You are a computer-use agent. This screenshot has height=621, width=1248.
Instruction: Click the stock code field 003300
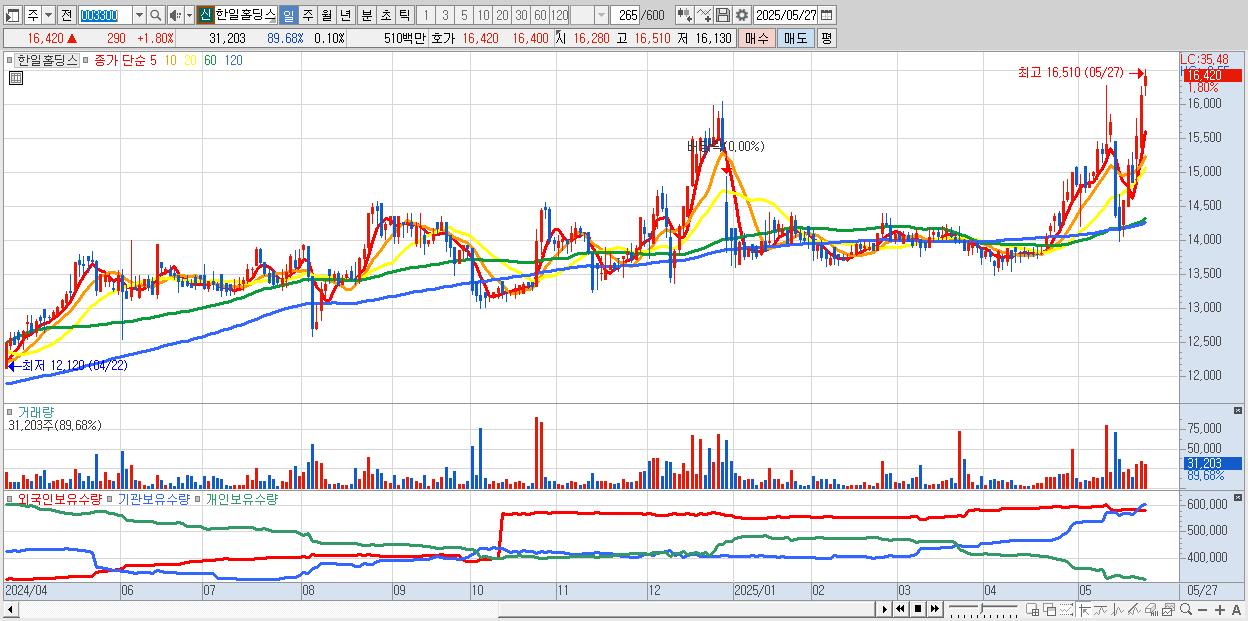[x=104, y=15]
